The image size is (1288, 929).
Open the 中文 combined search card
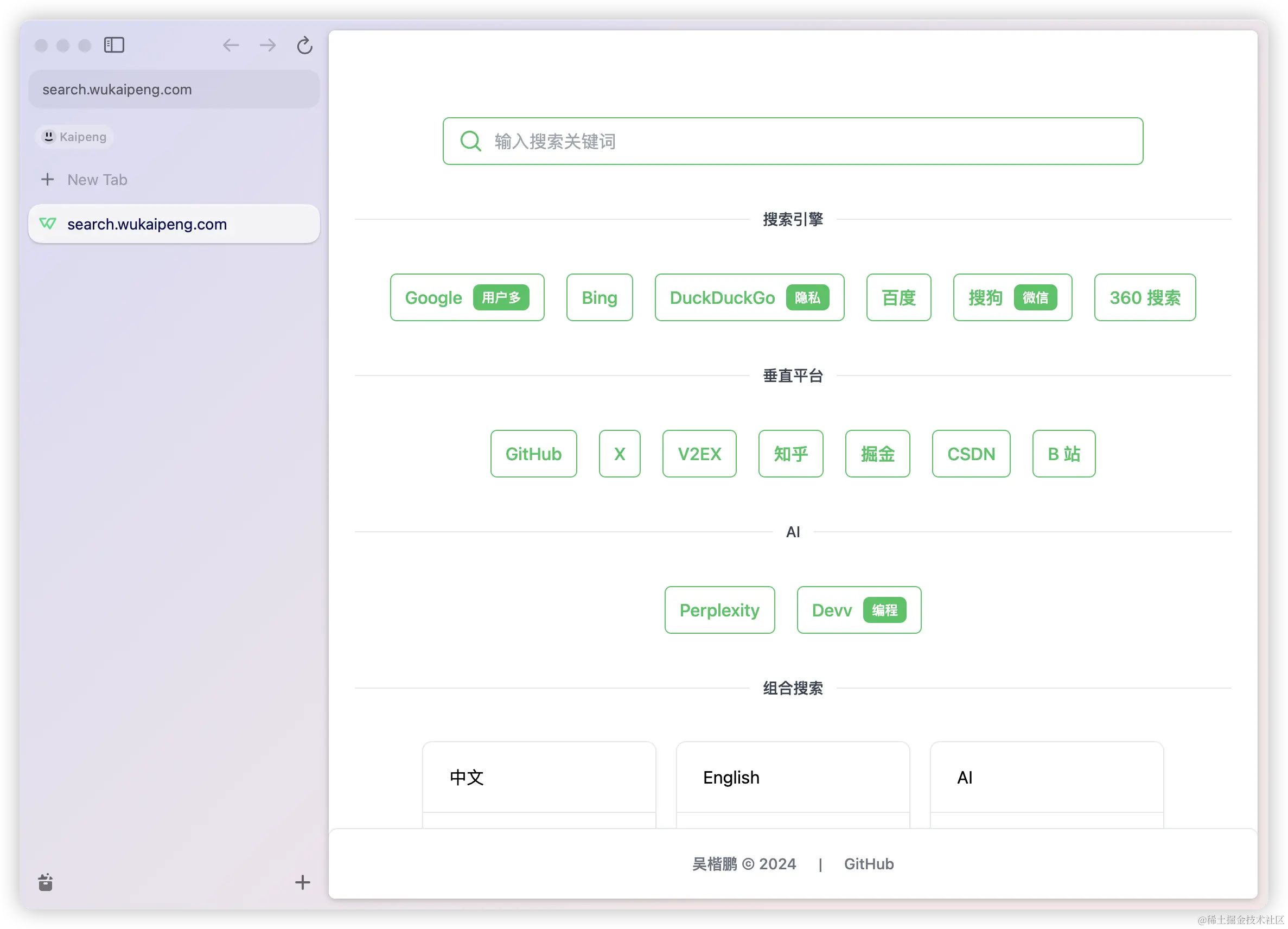[539, 784]
